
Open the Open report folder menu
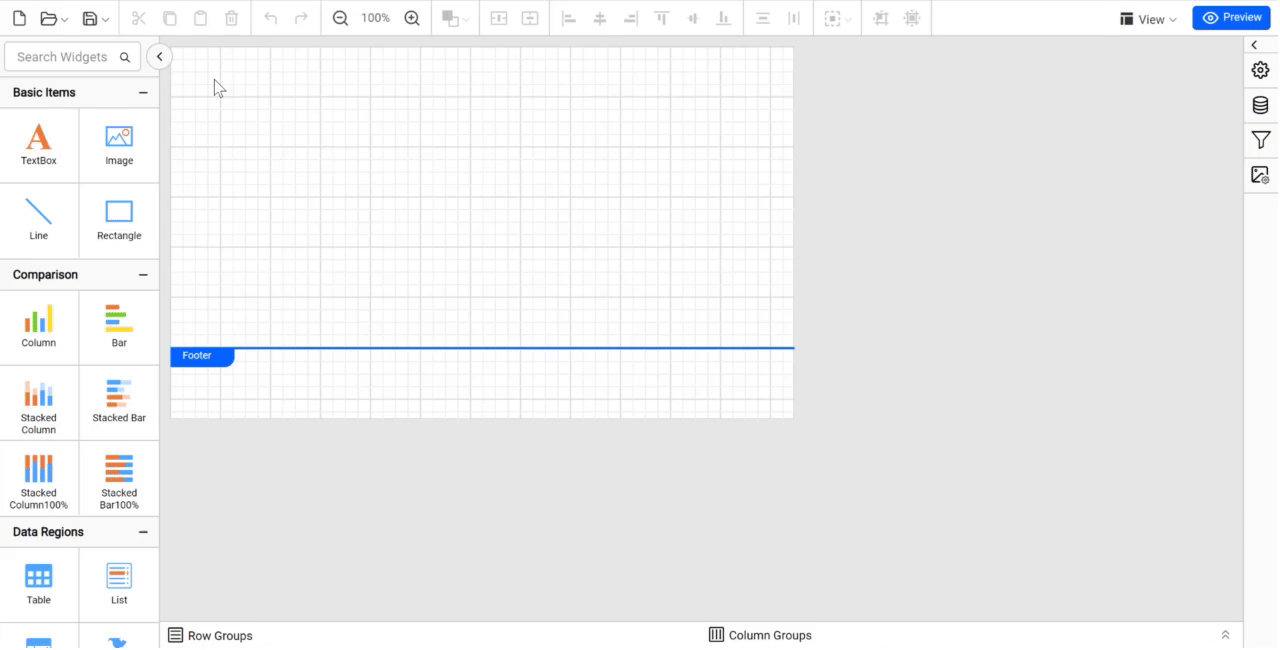[54, 18]
